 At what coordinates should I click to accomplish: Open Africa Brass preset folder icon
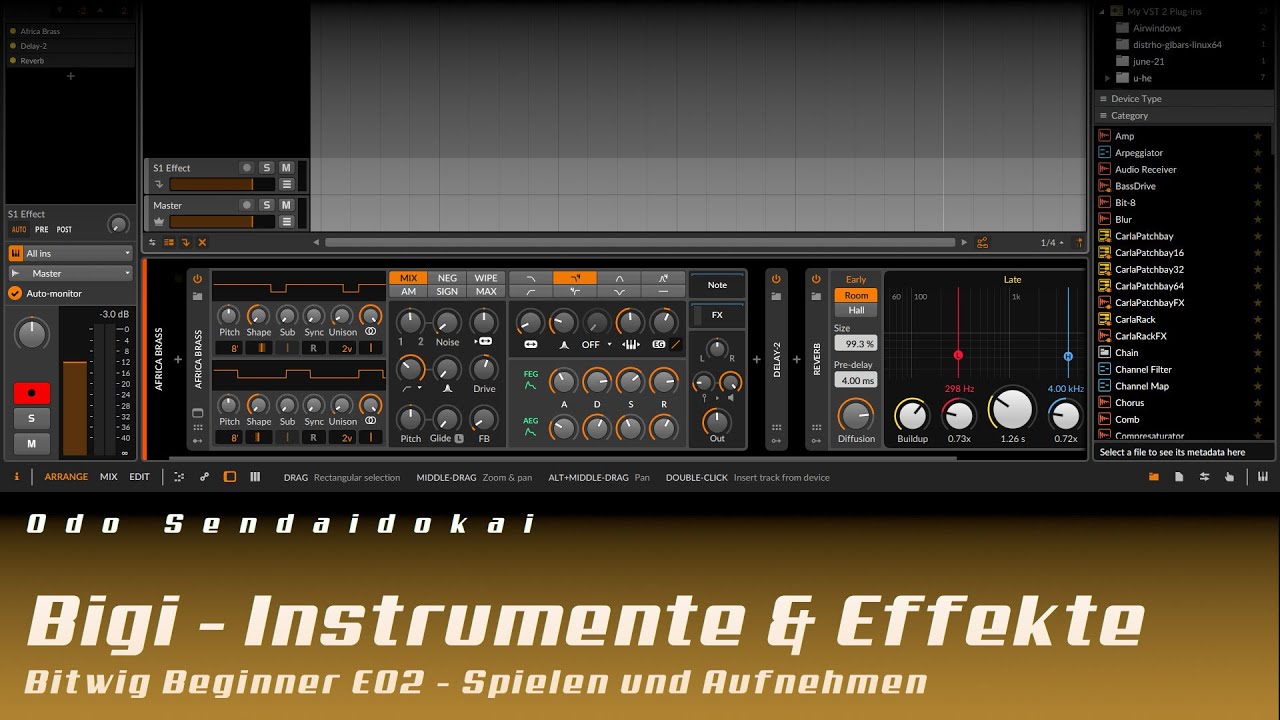click(197, 296)
